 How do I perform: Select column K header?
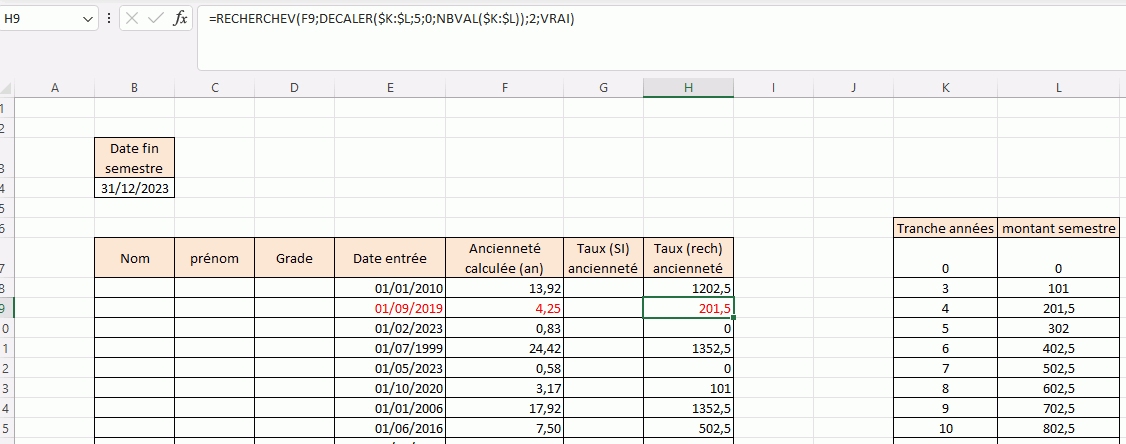pos(945,88)
